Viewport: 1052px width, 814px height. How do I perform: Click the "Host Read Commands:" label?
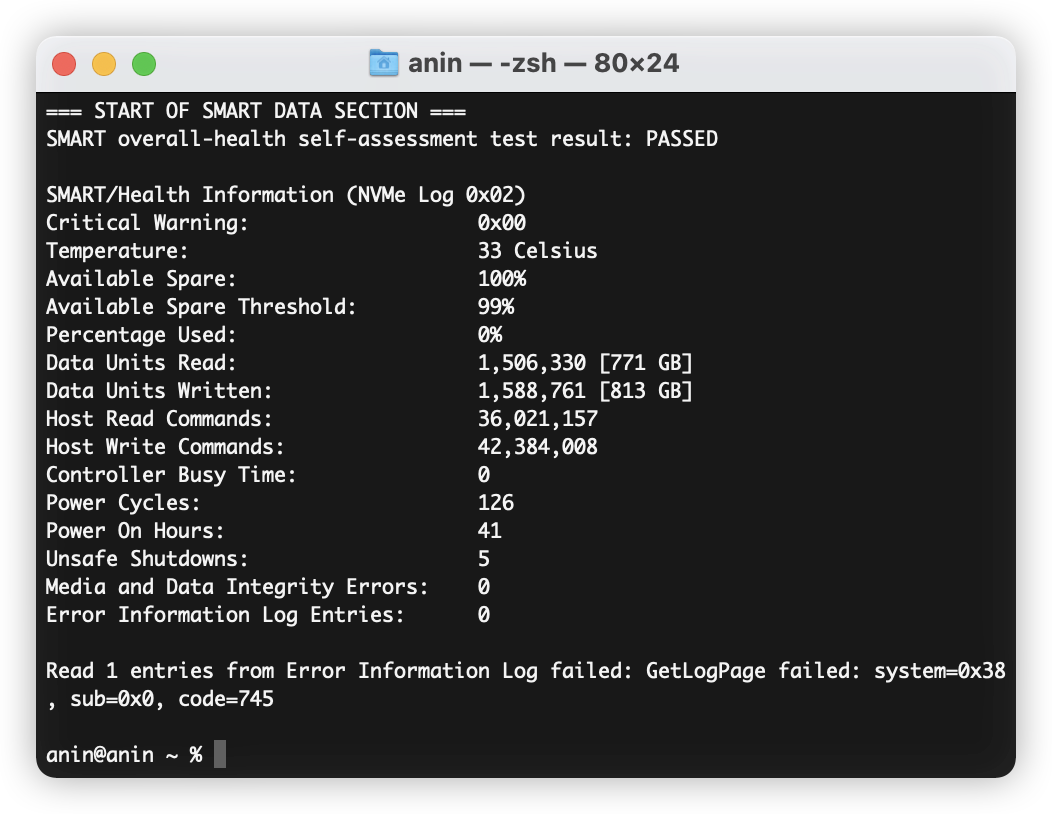[x=159, y=419]
